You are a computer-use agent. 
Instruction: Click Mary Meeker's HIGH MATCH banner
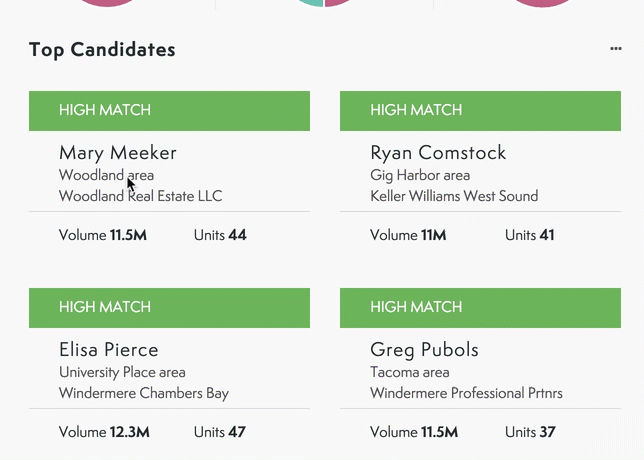pyautogui.click(x=169, y=111)
